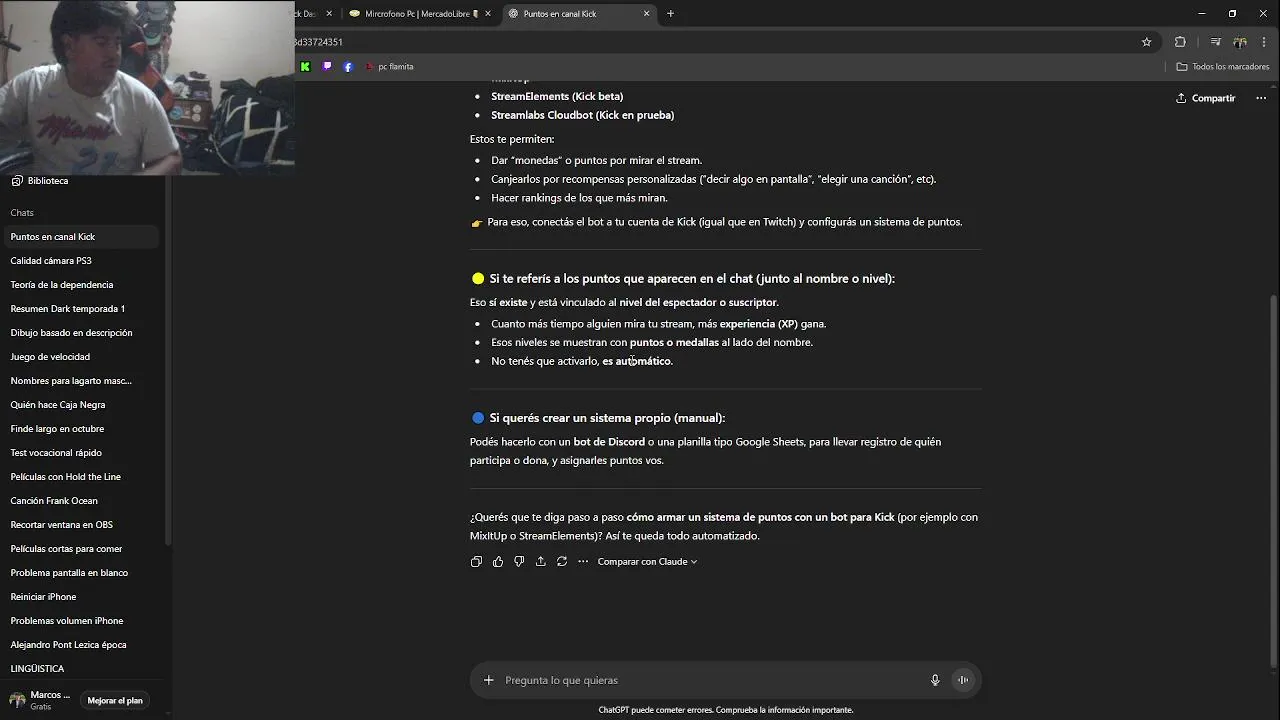
Task: Open the Test vocacional rápido chat
Action: (x=80, y=453)
